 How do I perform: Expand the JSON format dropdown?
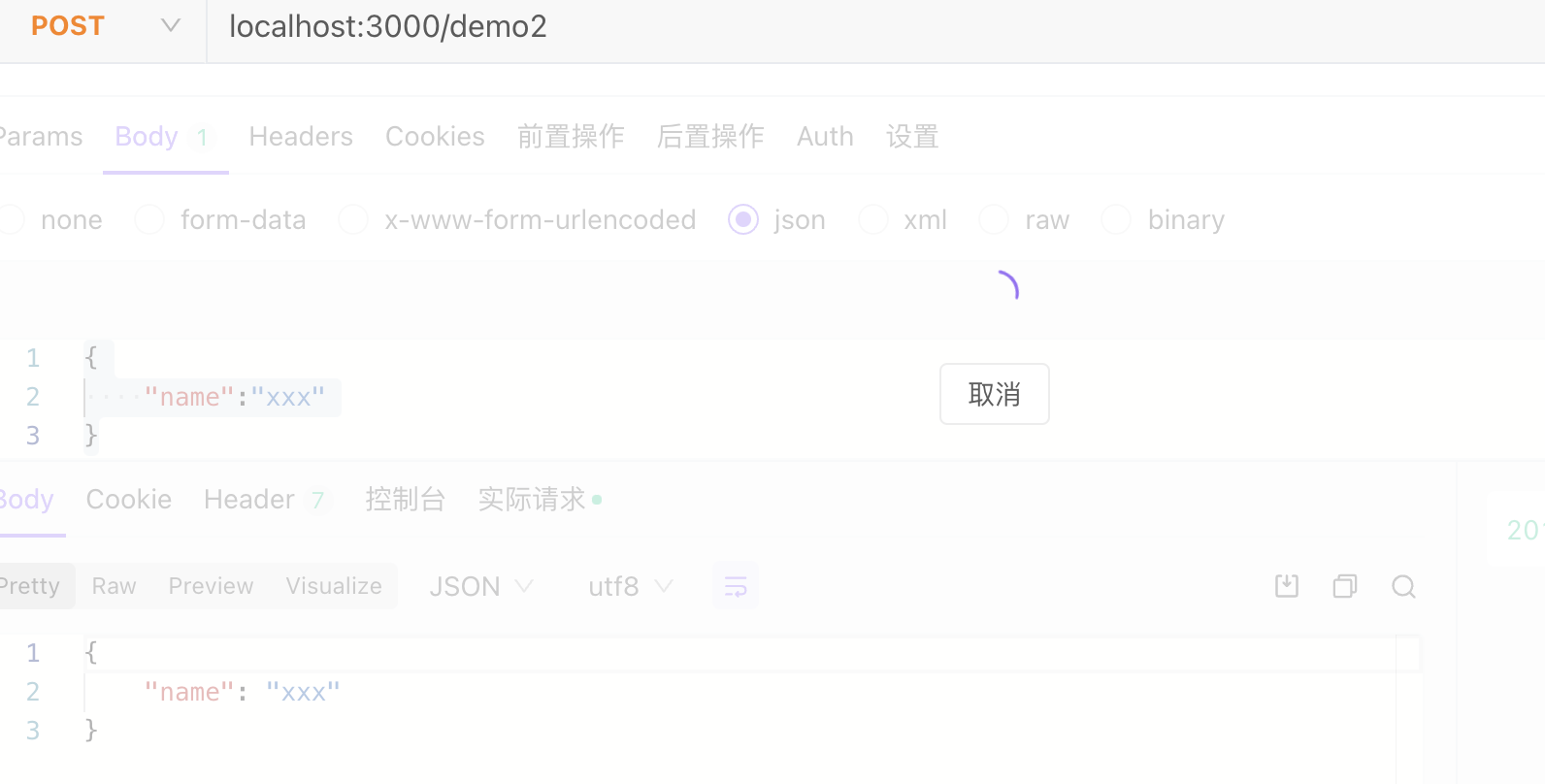481,586
